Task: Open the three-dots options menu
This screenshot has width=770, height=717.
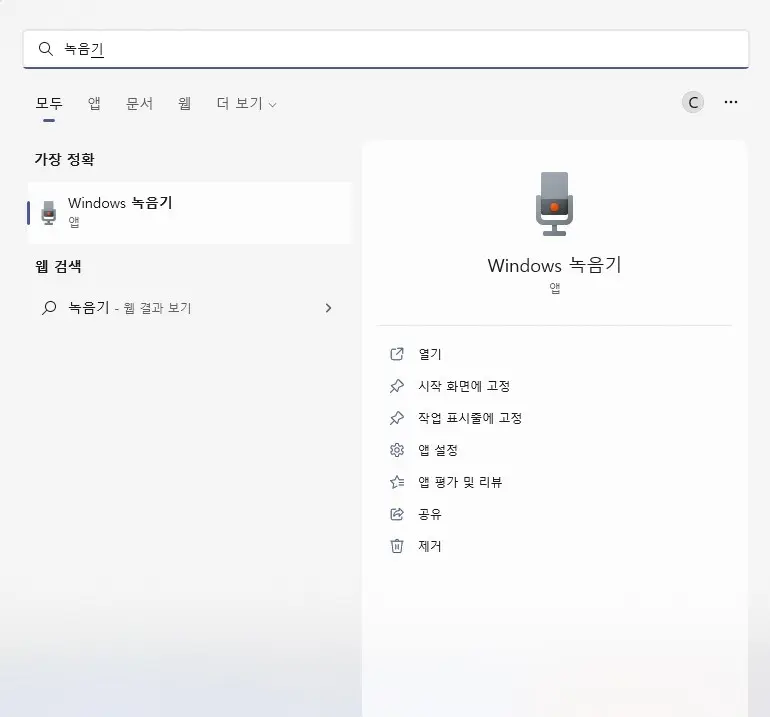Action: pos(731,102)
